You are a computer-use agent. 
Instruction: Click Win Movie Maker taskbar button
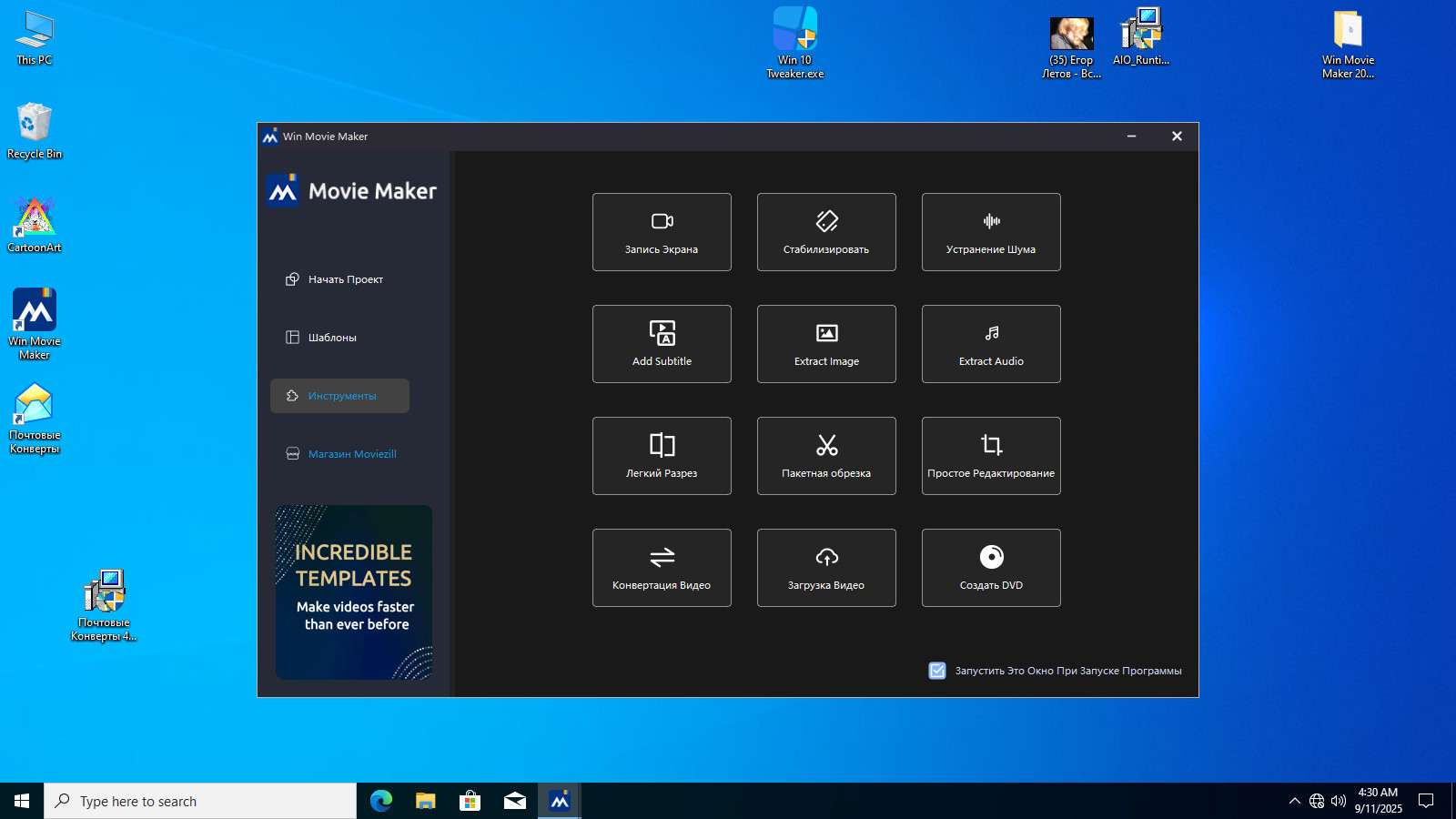click(x=559, y=801)
